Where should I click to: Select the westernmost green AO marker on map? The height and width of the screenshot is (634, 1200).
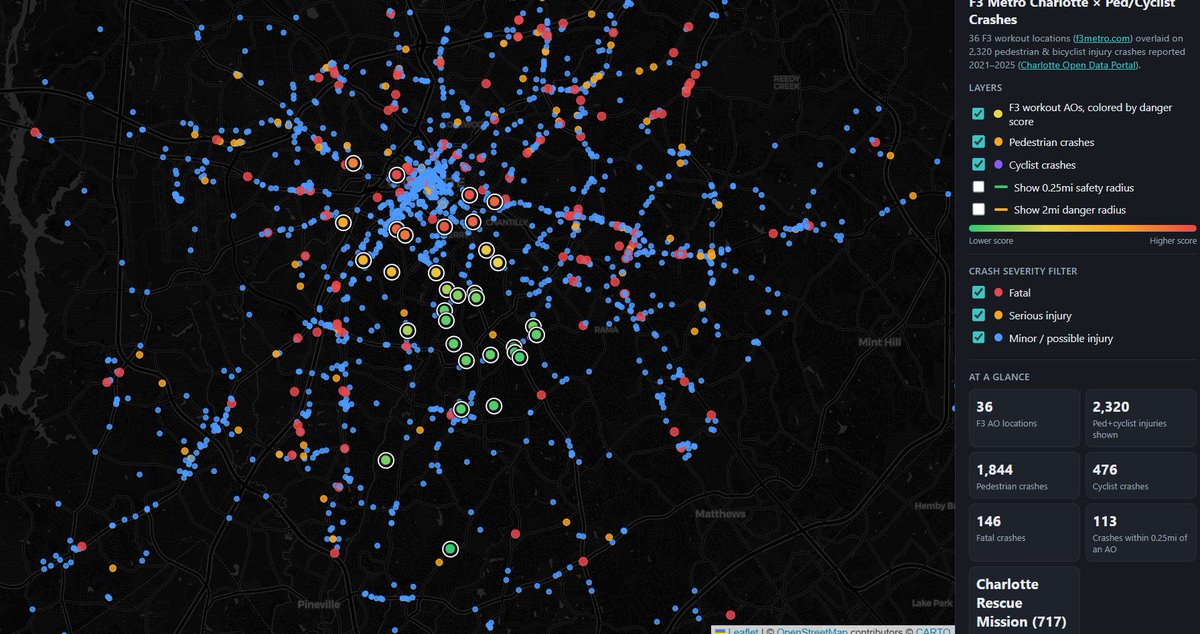coord(386,460)
